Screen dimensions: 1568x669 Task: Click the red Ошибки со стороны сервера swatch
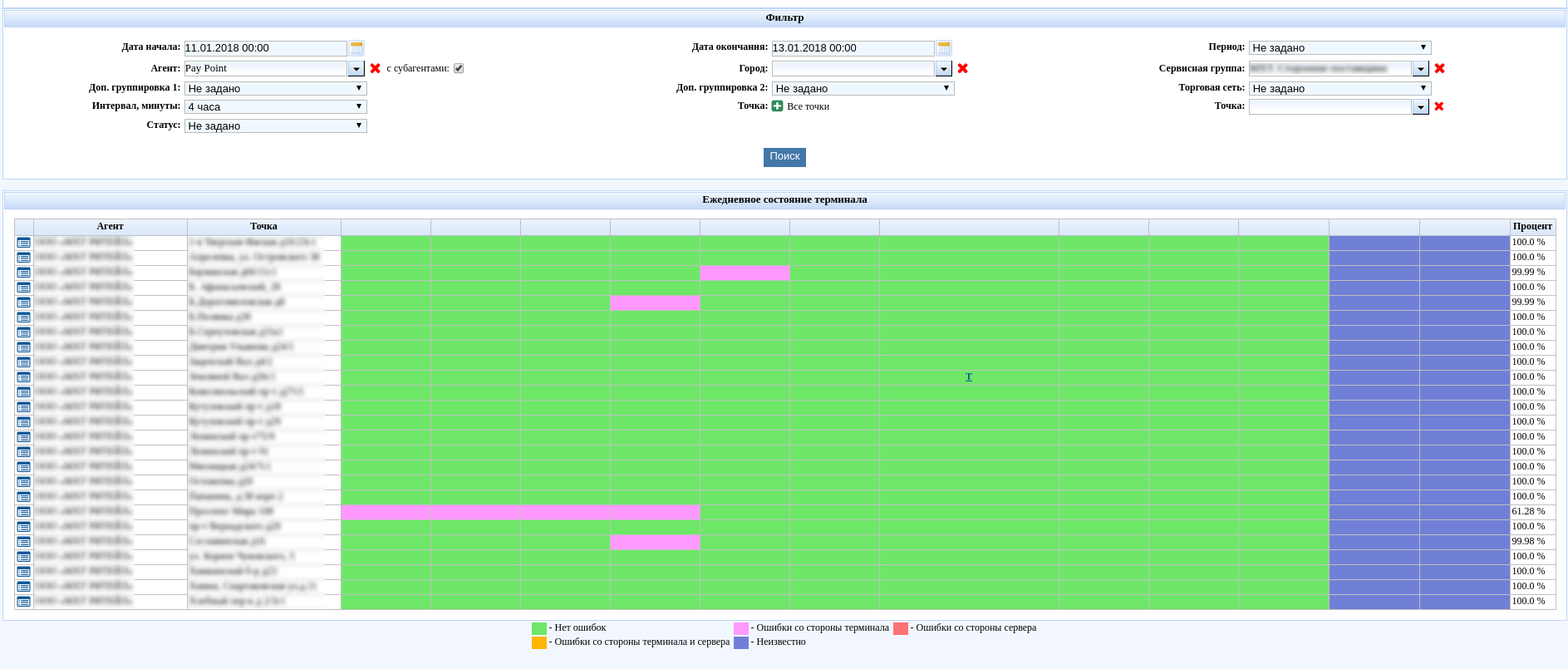[901, 628]
